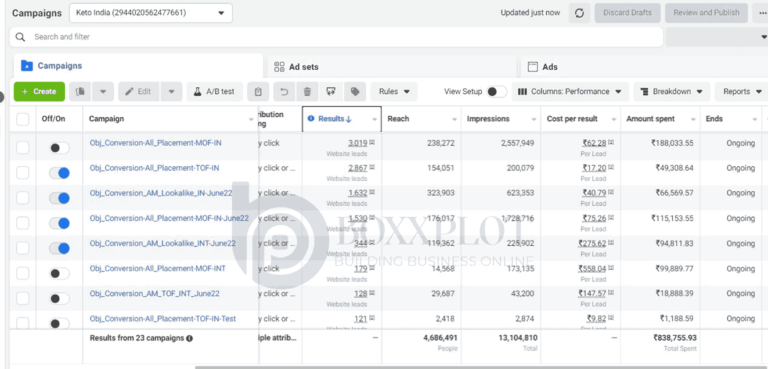768x369 pixels.
Task: Click the export share icon
Action: [x=331, y=92]
